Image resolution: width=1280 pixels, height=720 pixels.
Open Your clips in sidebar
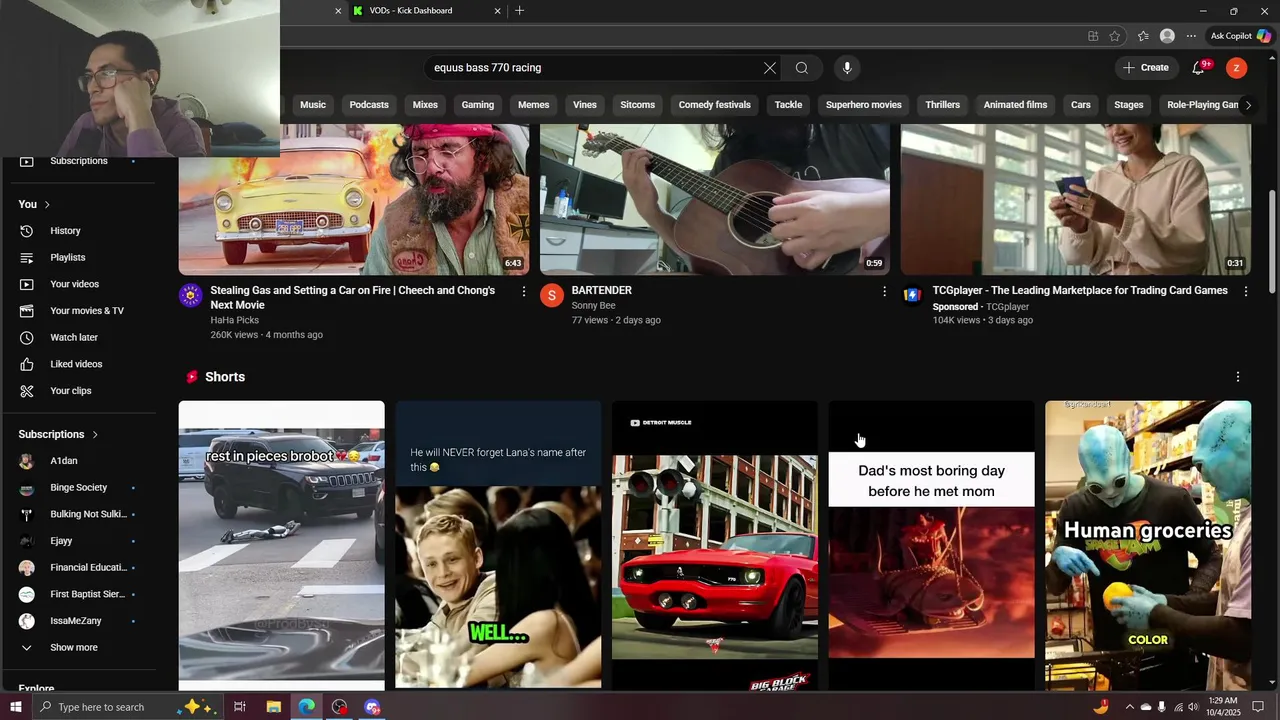78,391
